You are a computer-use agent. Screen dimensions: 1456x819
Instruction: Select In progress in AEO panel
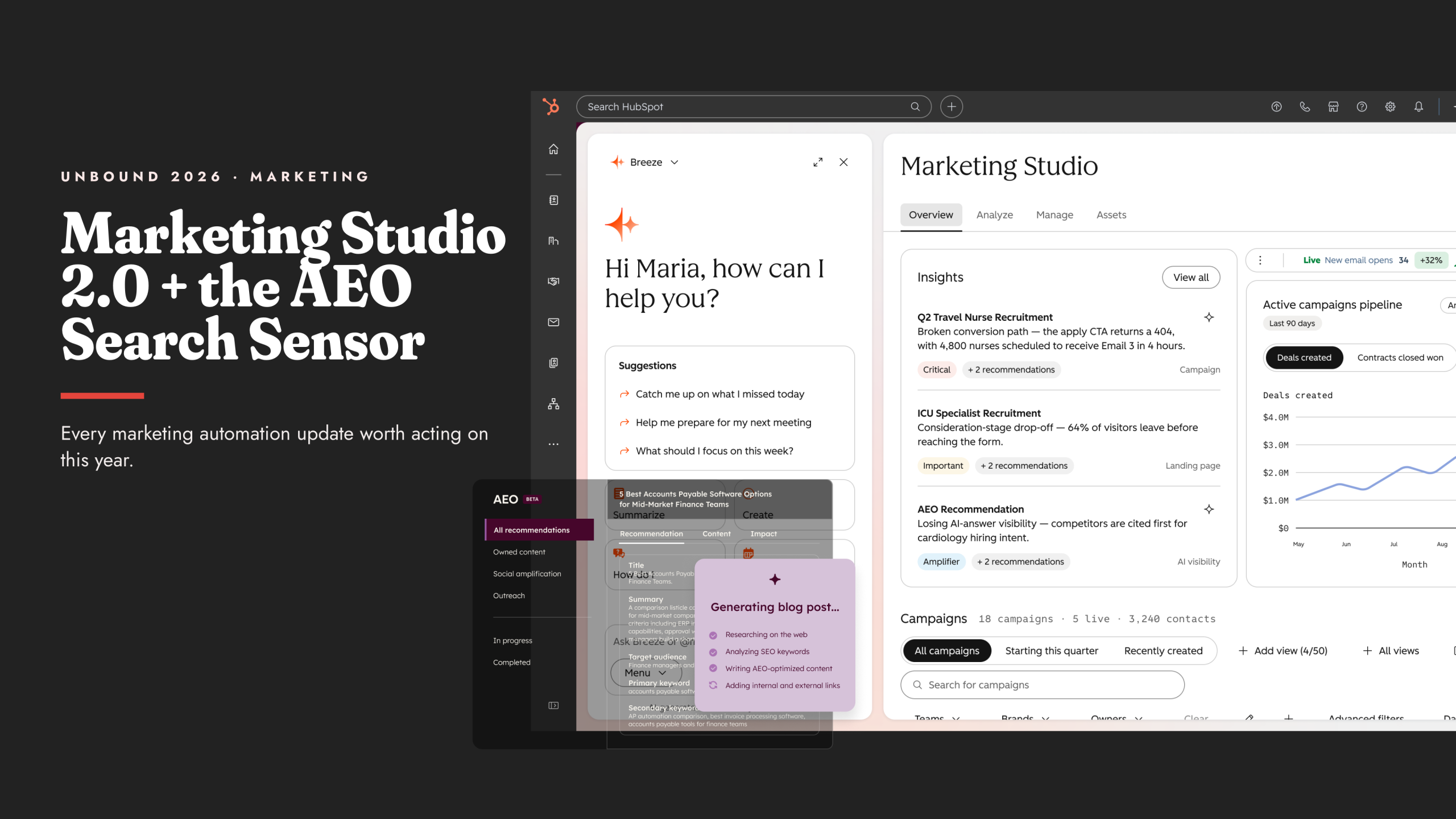pyautogui.click(x=512, y=640)
